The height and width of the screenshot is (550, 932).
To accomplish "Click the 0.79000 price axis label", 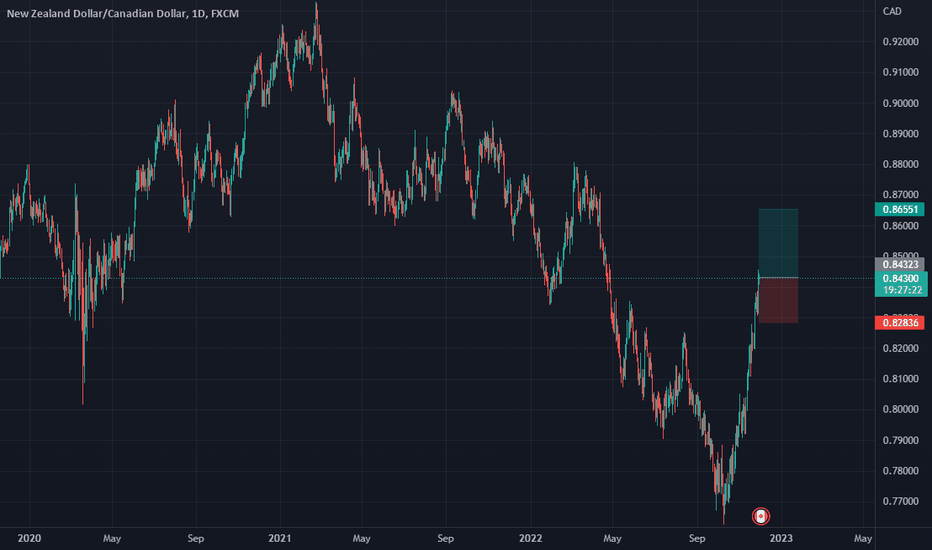I will pos(900,440).
